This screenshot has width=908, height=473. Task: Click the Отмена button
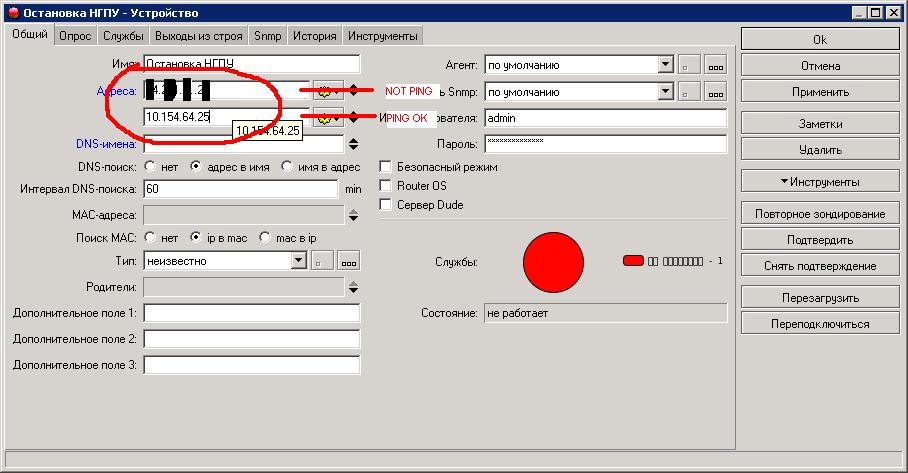(820, 65)
